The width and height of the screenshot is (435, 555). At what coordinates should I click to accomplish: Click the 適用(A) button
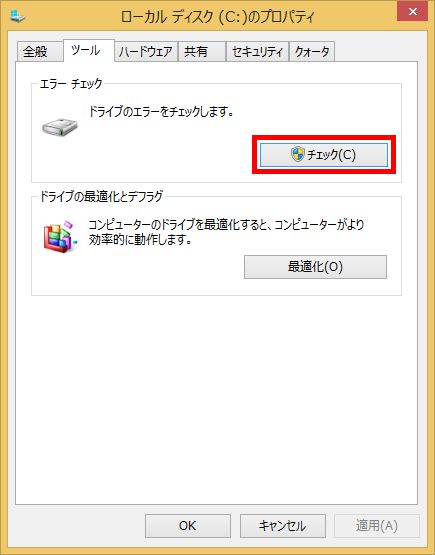pyautogui.click(x=377, y=526)
